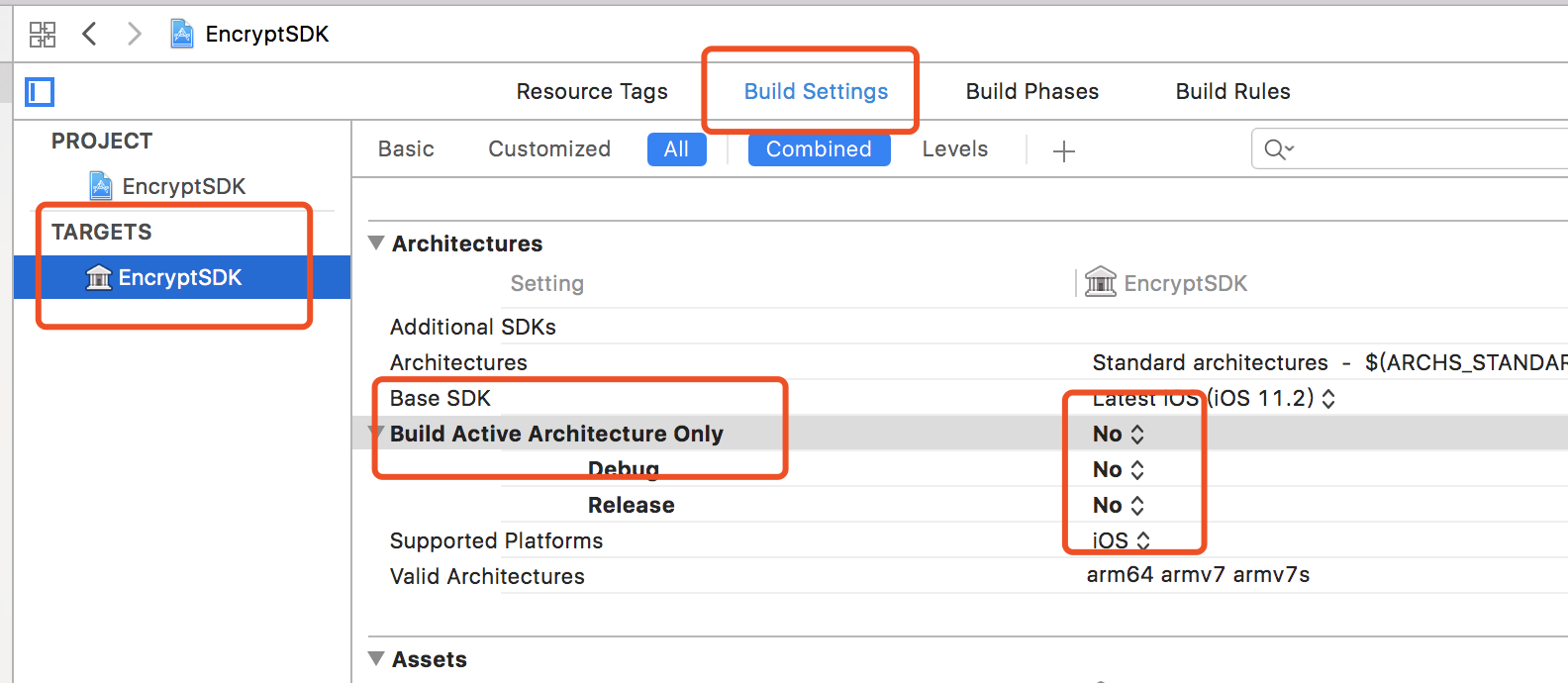Go forward using the right chevron
This screenshot has width=1568, height=683.
pyautogui.click(x=135, y=35)
